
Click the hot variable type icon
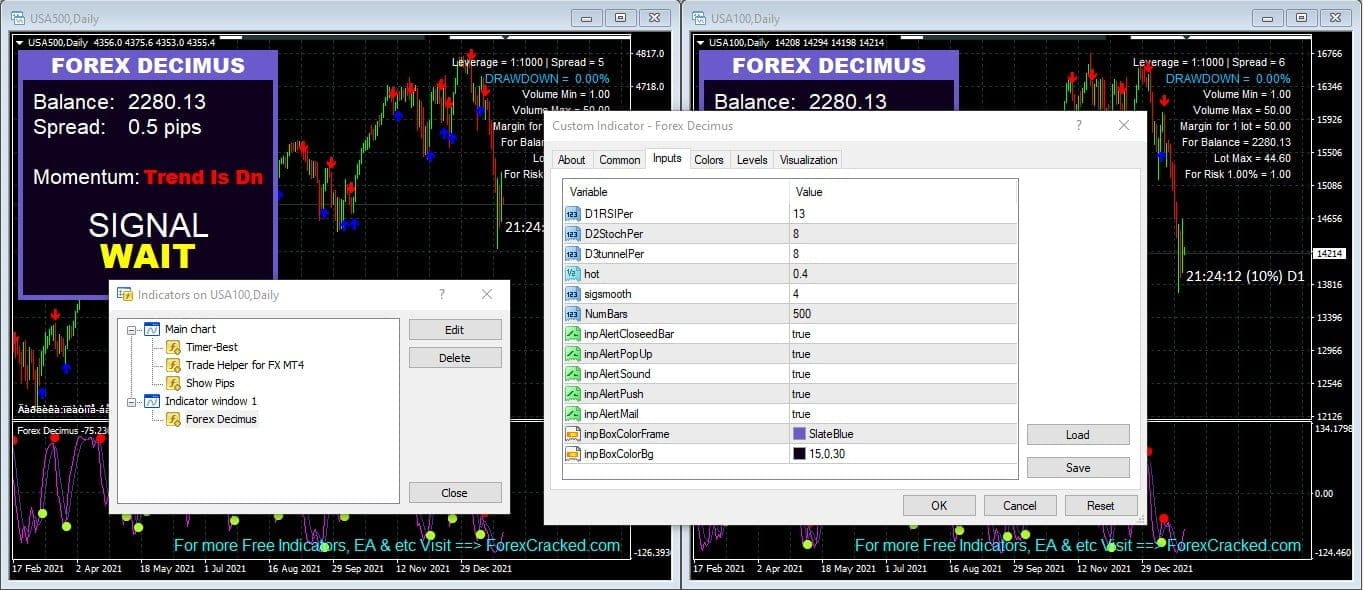(x=573, y=274)
